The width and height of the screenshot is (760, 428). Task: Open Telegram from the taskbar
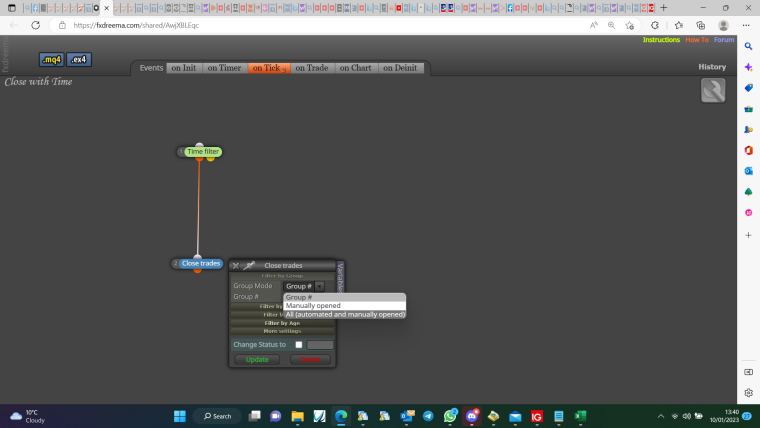(x=428, y=416)
